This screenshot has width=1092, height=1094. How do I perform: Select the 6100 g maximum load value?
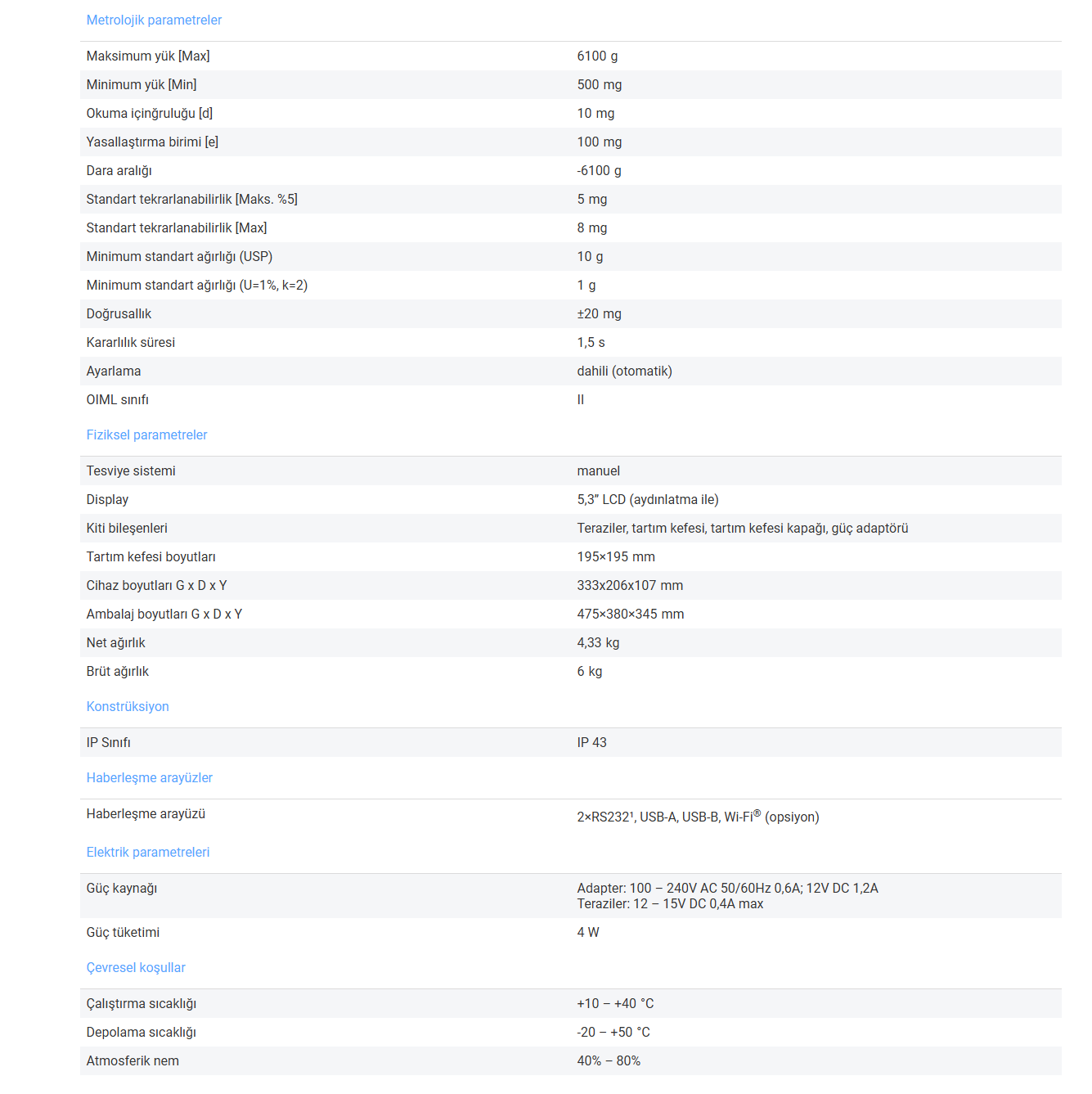(597, 56)
